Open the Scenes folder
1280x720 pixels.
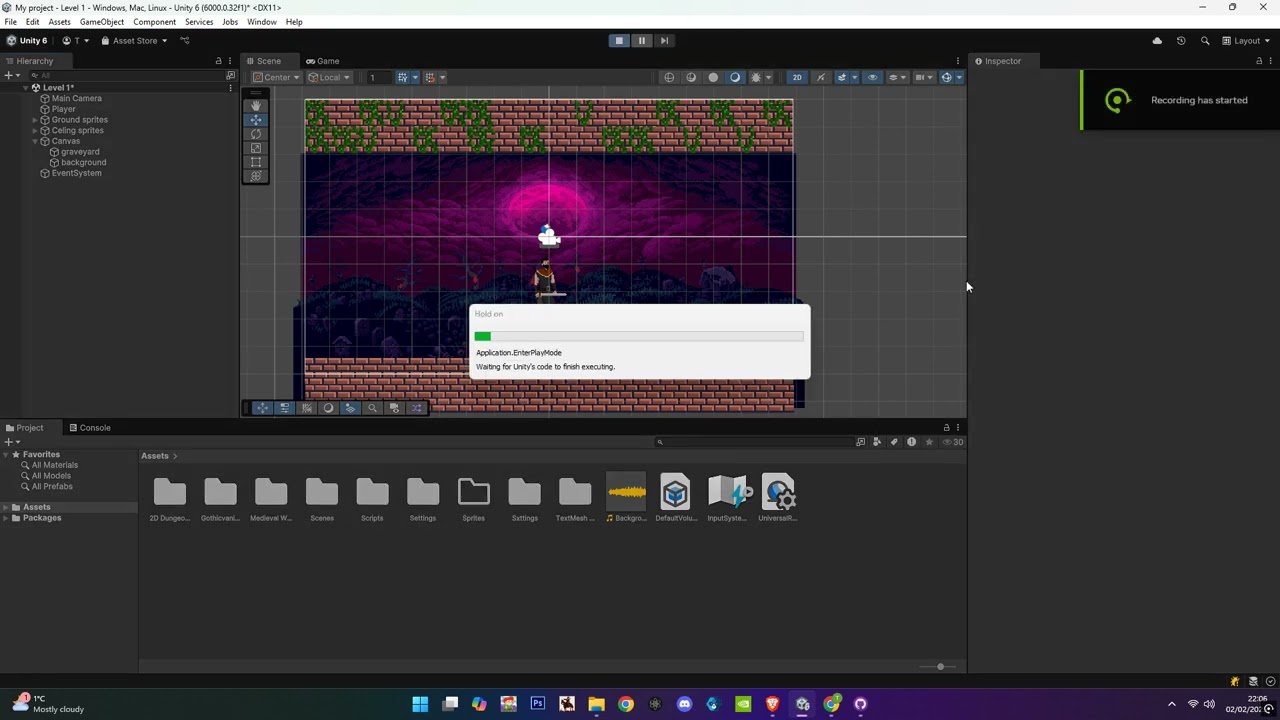click(x=322, y=499)
